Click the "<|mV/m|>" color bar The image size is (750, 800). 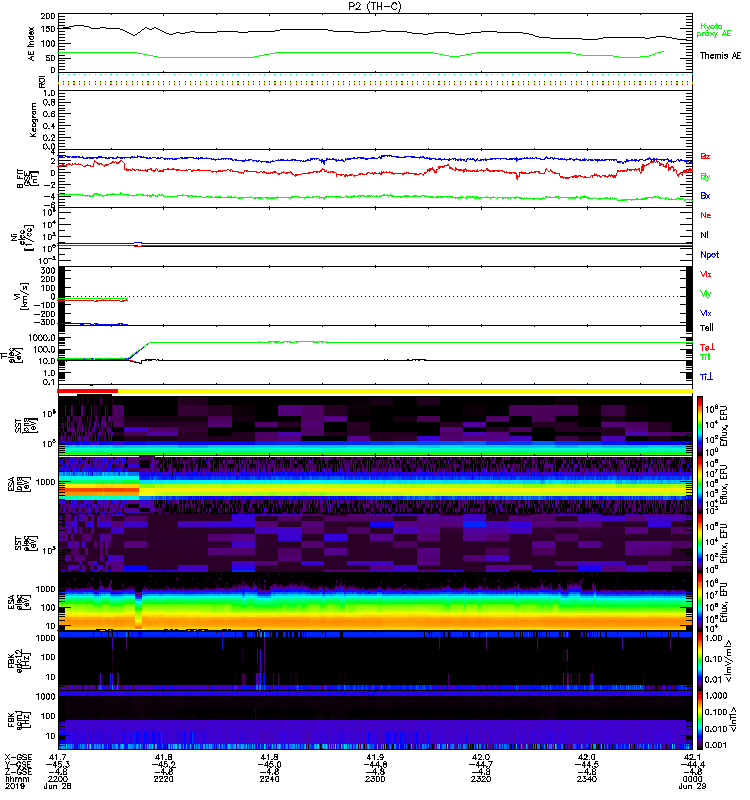pos(700,660)
